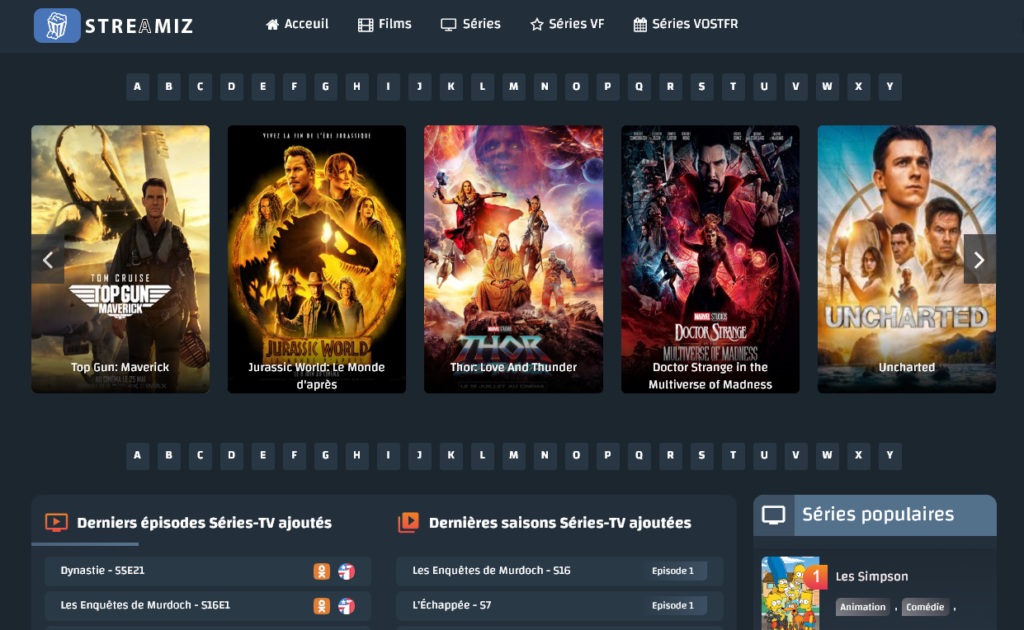Open the Top Gun: Maverick poster
This screenshot has height=630, width=1024.
pyautogui.click(x=120, y=258)
